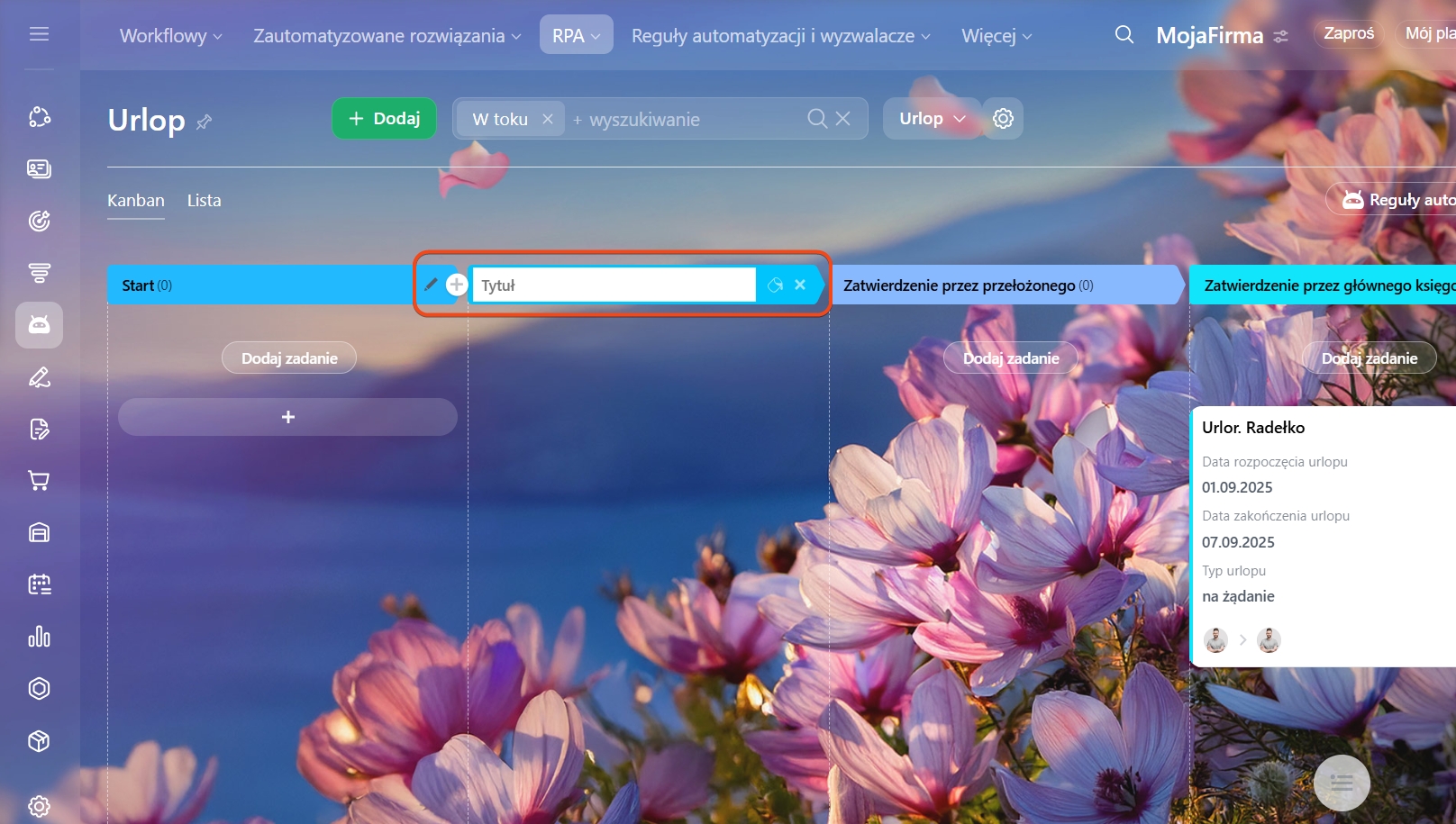
Task: Click the Reguły automatyzacji button with robot icon
Action: (x=1392, y=199)
